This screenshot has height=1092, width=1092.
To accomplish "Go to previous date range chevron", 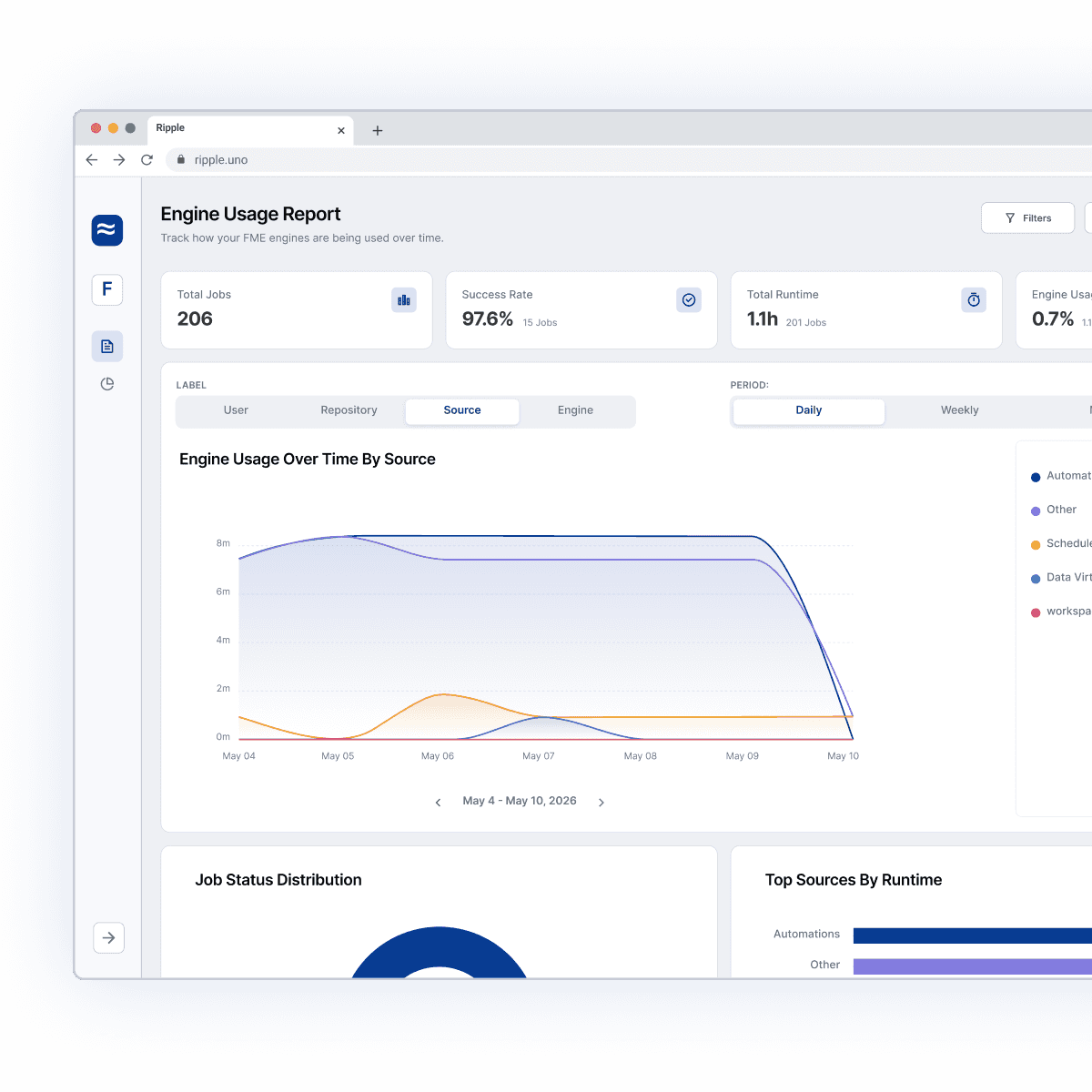I will click(x=438, y=802).
